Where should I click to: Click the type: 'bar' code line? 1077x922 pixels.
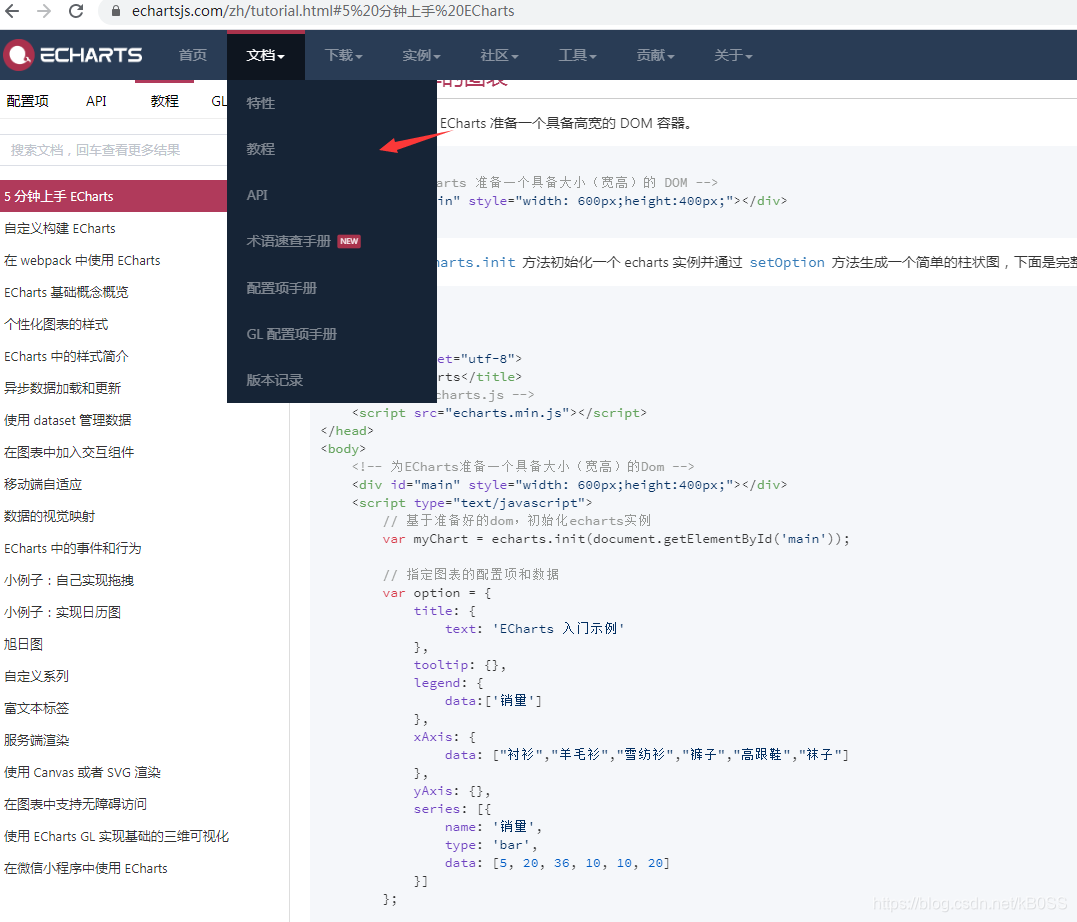(x=491, y=845)
